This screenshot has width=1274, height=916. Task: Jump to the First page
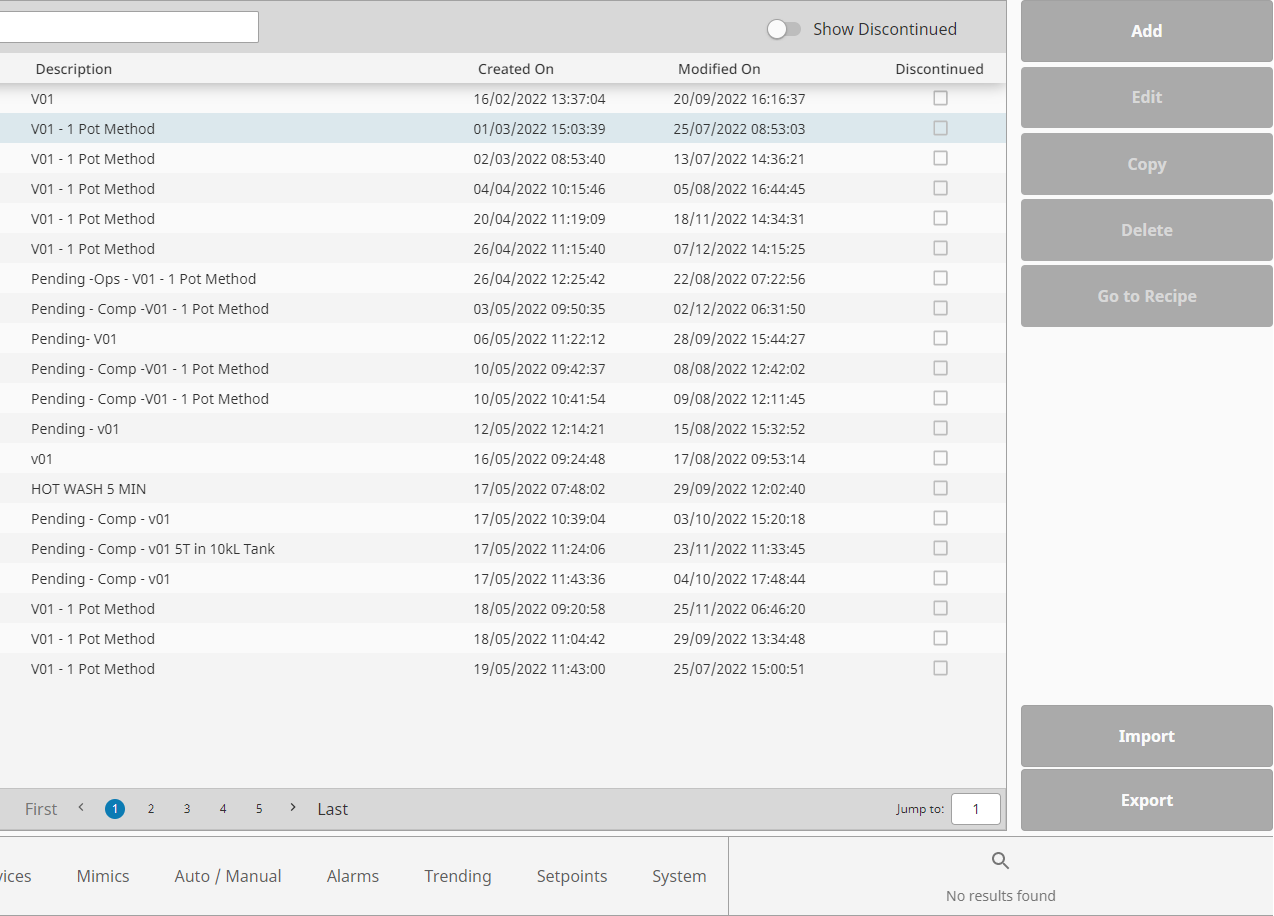pos(41,809)
